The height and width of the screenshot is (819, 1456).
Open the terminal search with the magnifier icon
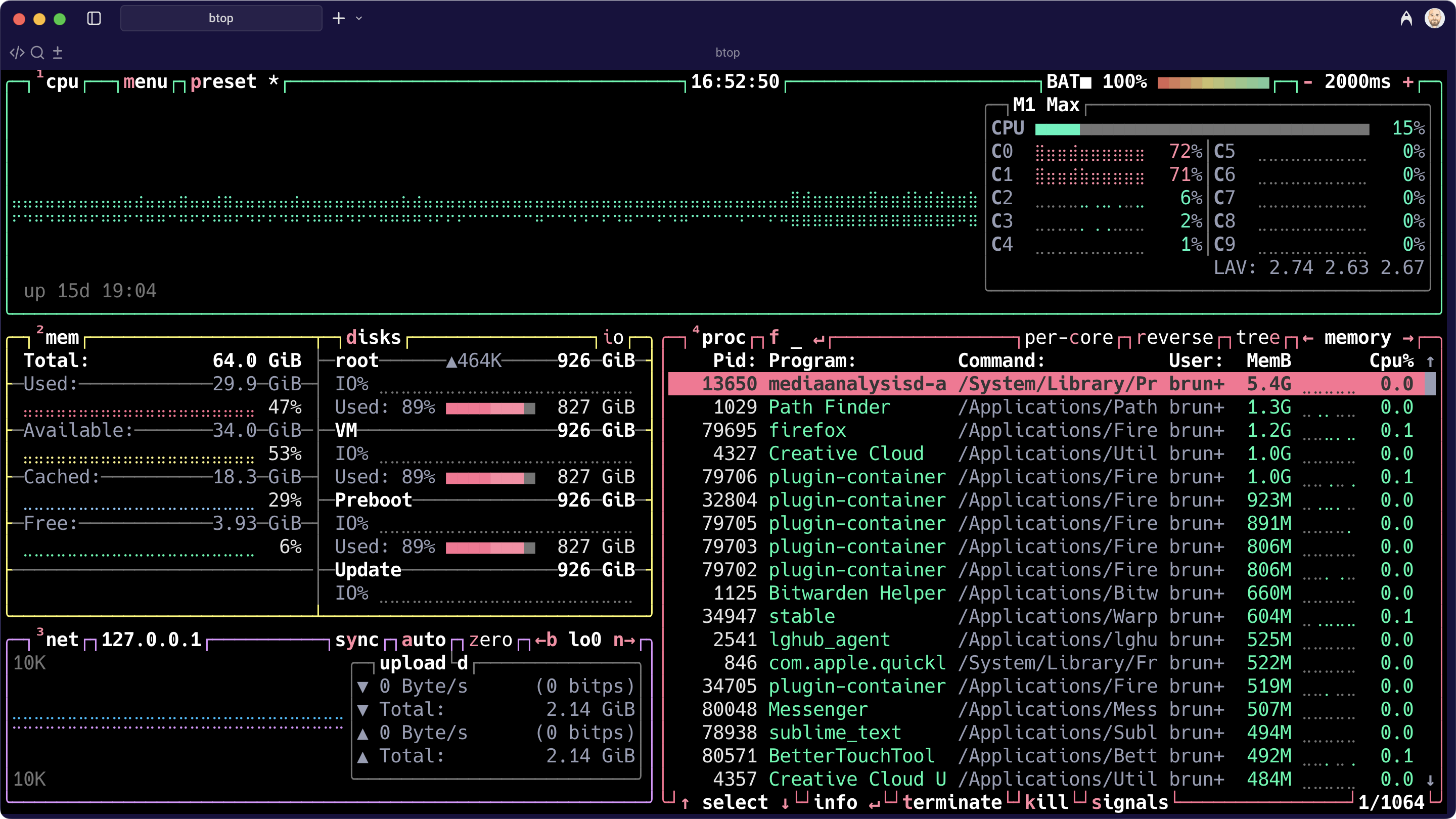37,52
